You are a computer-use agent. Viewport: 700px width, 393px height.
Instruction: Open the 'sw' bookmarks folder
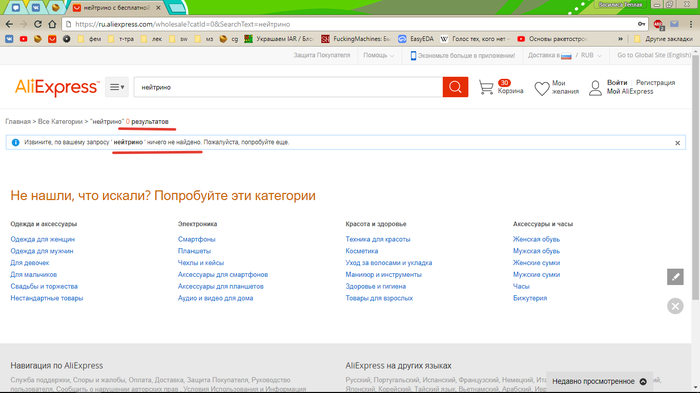(179, 39)
